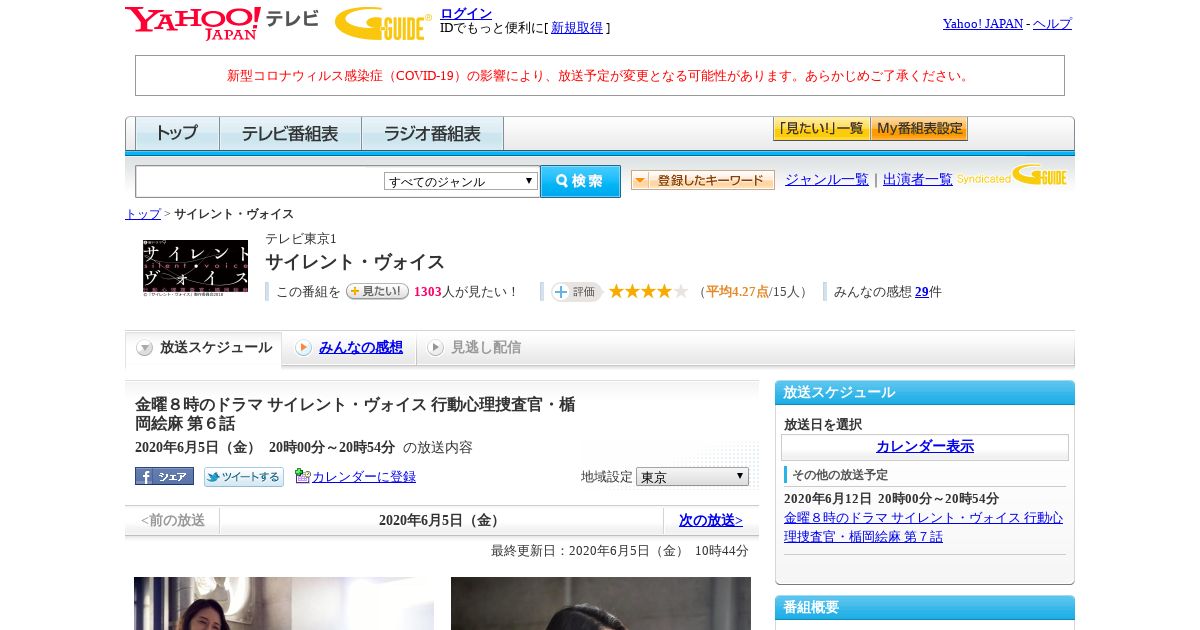
Task: Click the 次の放送> link
Action: tap(711, 520)
